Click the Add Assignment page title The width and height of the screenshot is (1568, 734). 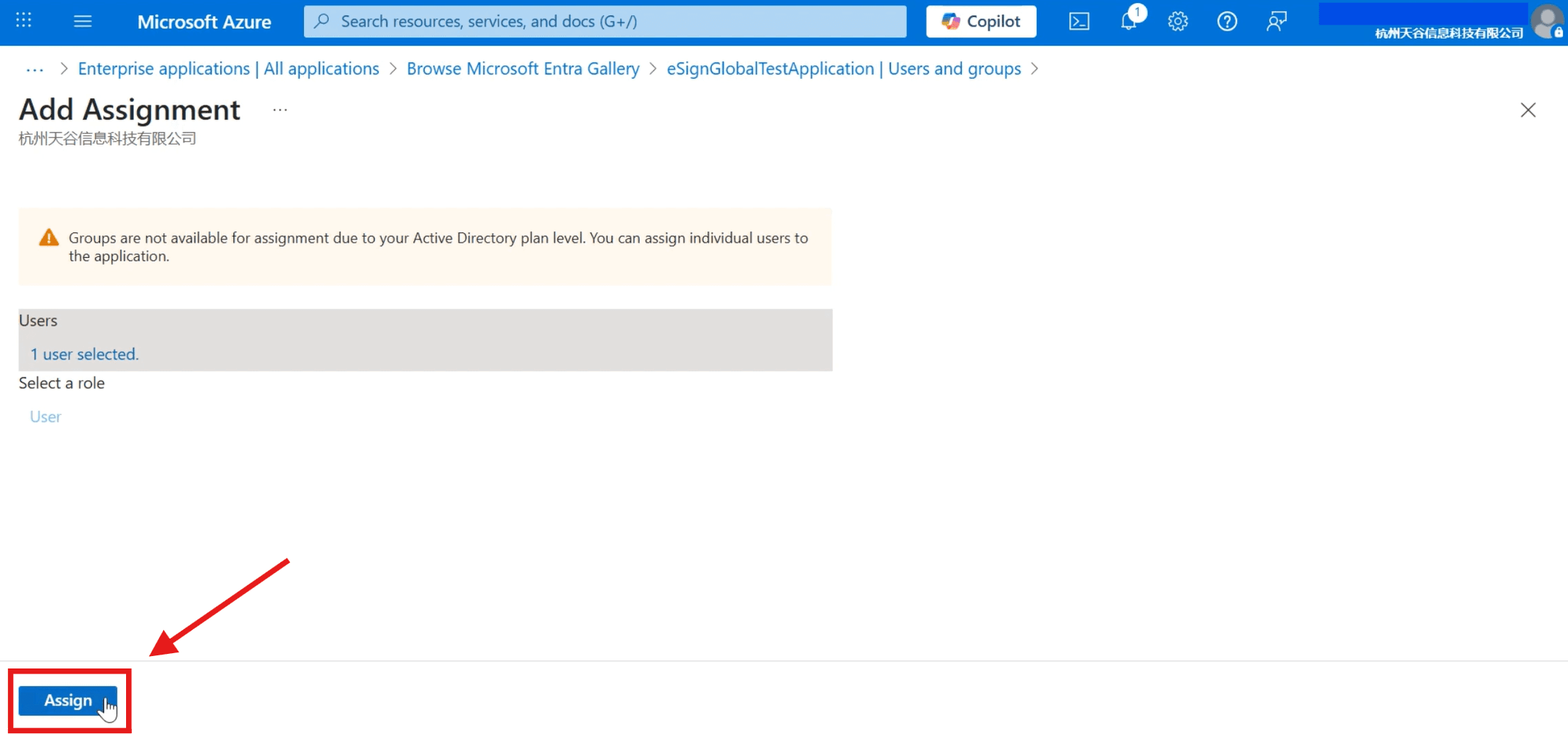click(x=130, y=109)
